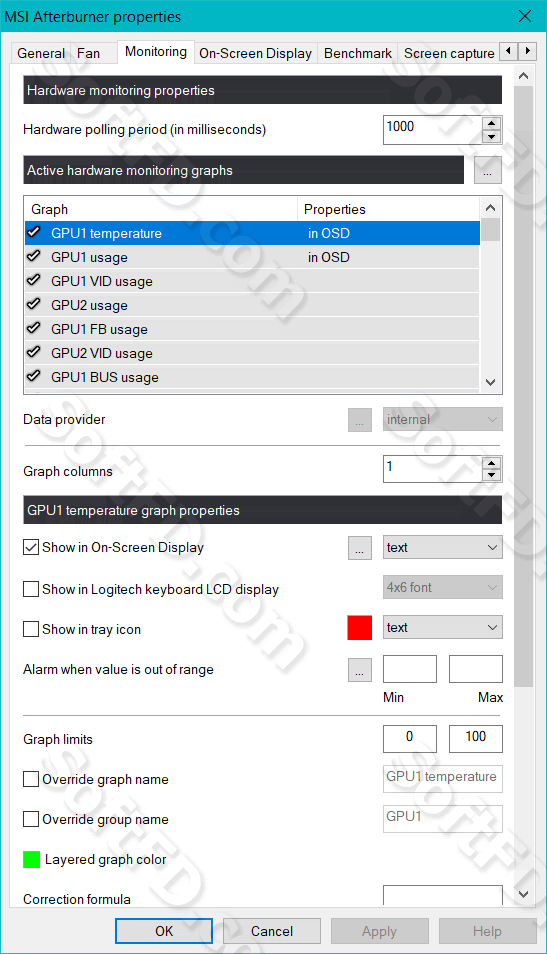Screen dimensions: 547x954
Task: Click left arrow to scroll tabs
Action: (509, 51)
